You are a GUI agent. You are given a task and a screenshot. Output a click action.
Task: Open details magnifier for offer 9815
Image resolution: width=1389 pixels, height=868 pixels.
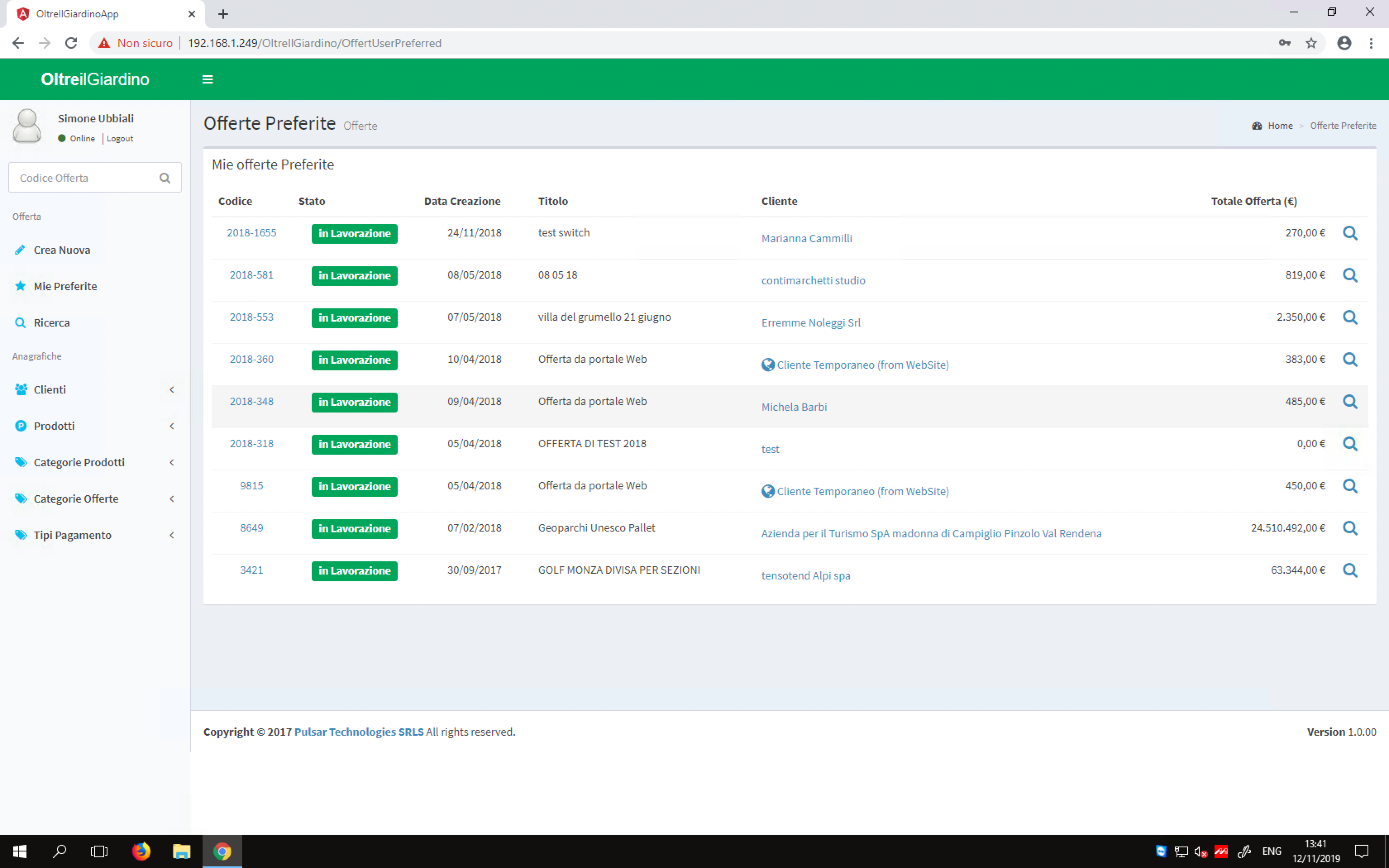[1350, 486]
